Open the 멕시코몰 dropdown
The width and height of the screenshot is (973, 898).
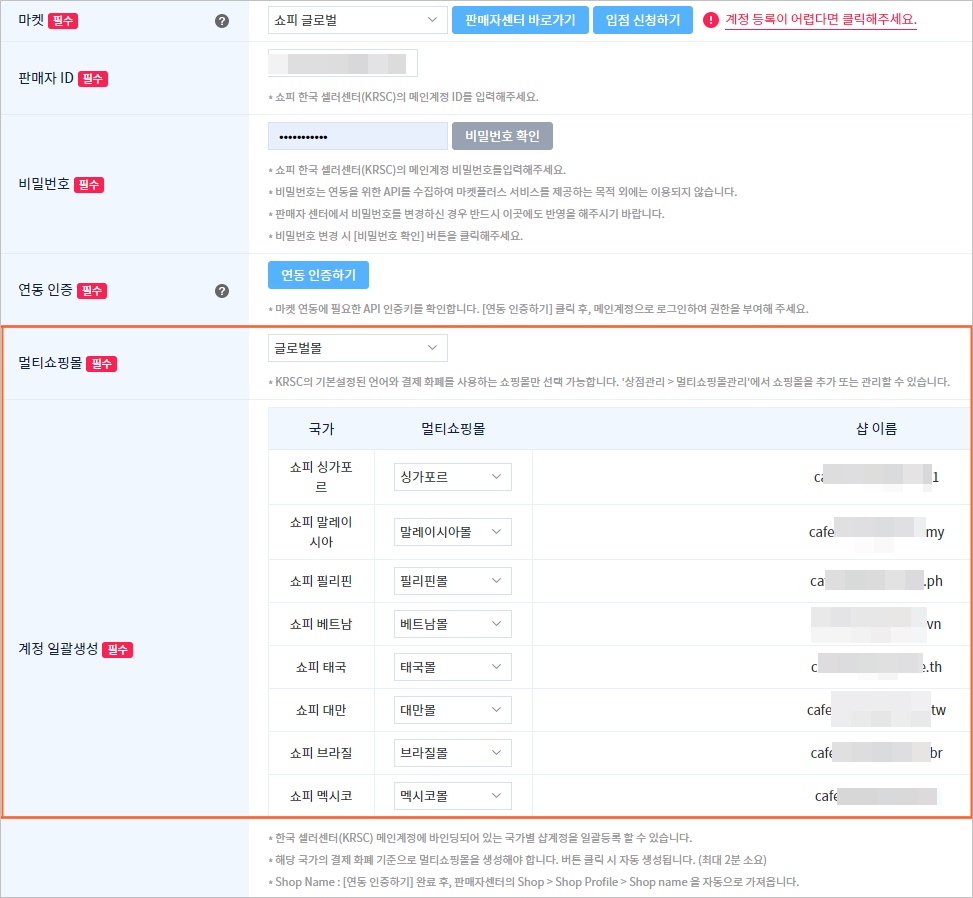pyautogui.click(x=452, y=796)
